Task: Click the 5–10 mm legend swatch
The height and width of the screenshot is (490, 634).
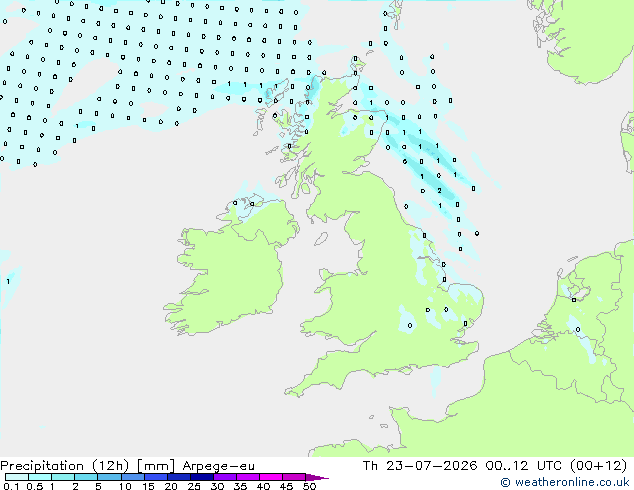Action: click(x=109, y=477)
